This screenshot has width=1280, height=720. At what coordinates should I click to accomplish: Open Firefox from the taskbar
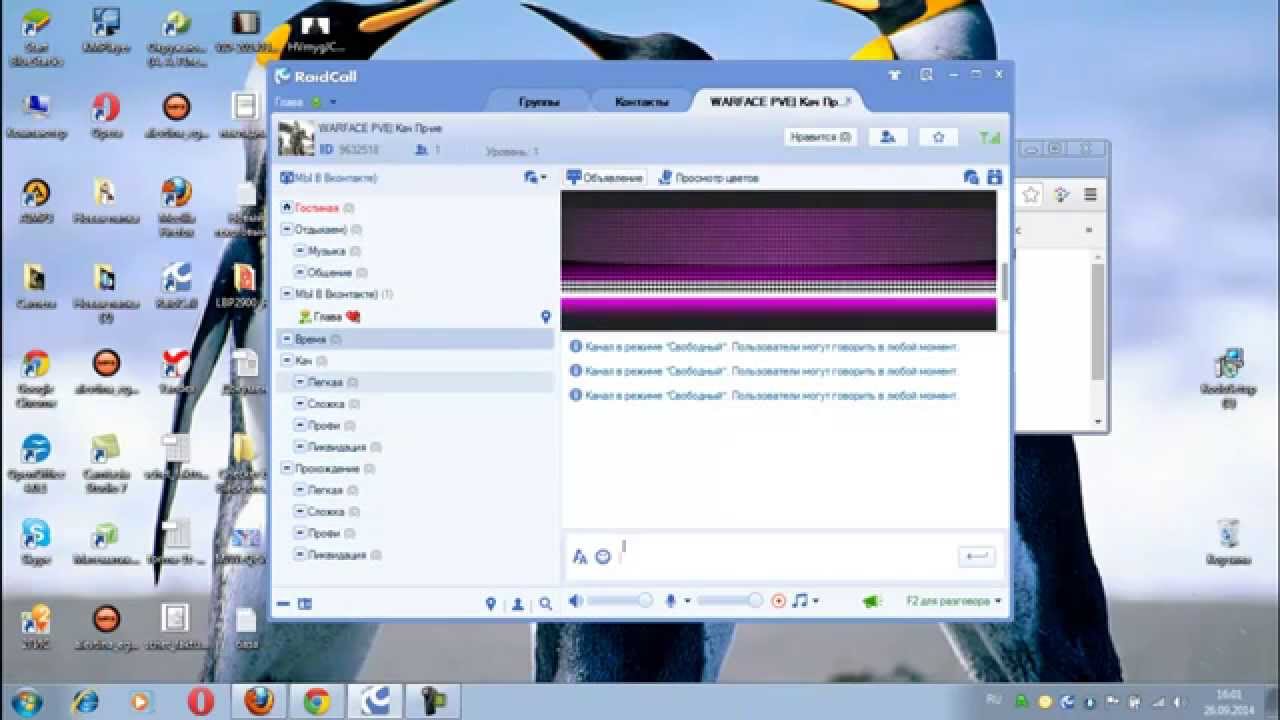click(x=259, y=701)
